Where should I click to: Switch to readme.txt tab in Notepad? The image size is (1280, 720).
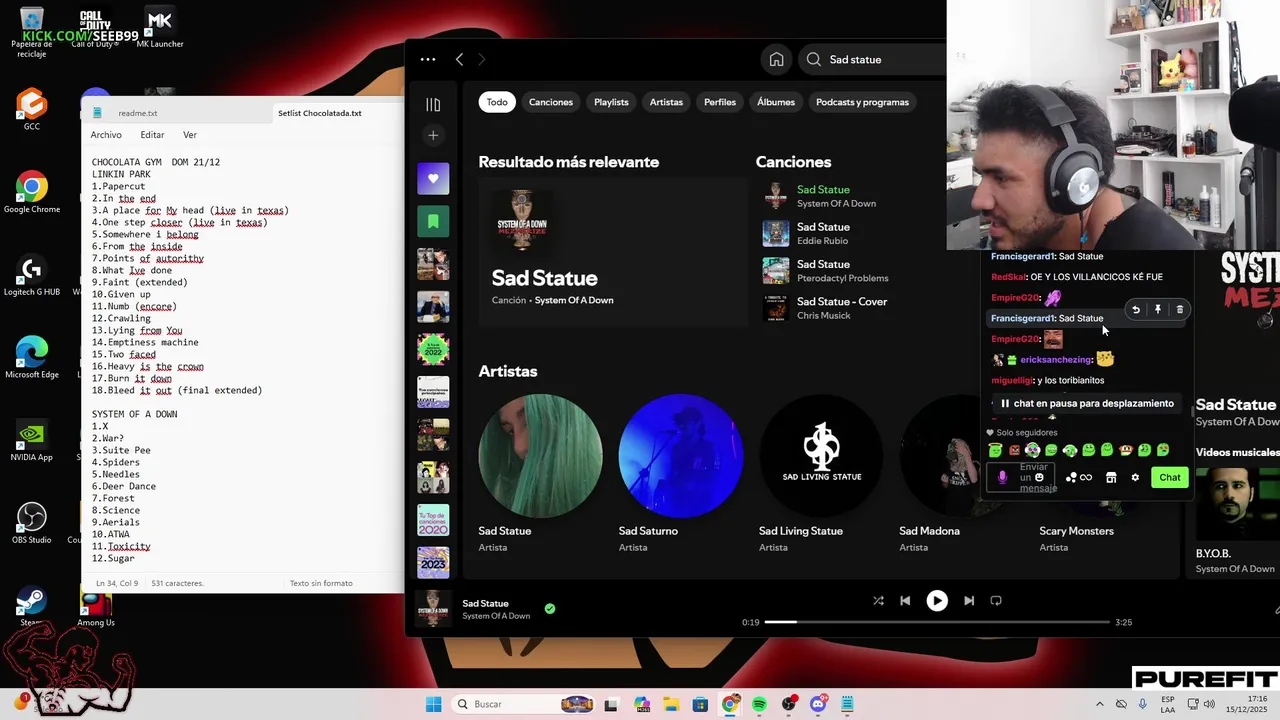click(138, 113)
